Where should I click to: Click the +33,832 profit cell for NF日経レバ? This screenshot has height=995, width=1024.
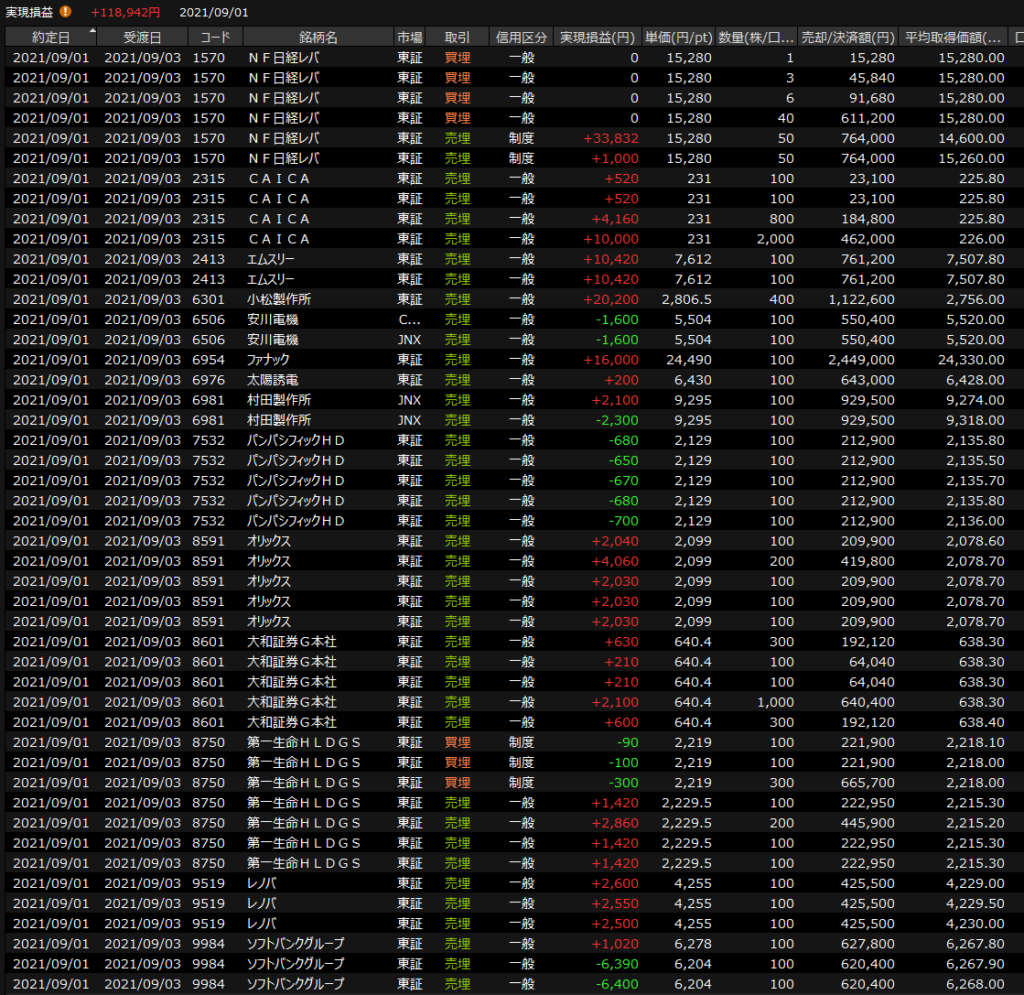(609, 138)
